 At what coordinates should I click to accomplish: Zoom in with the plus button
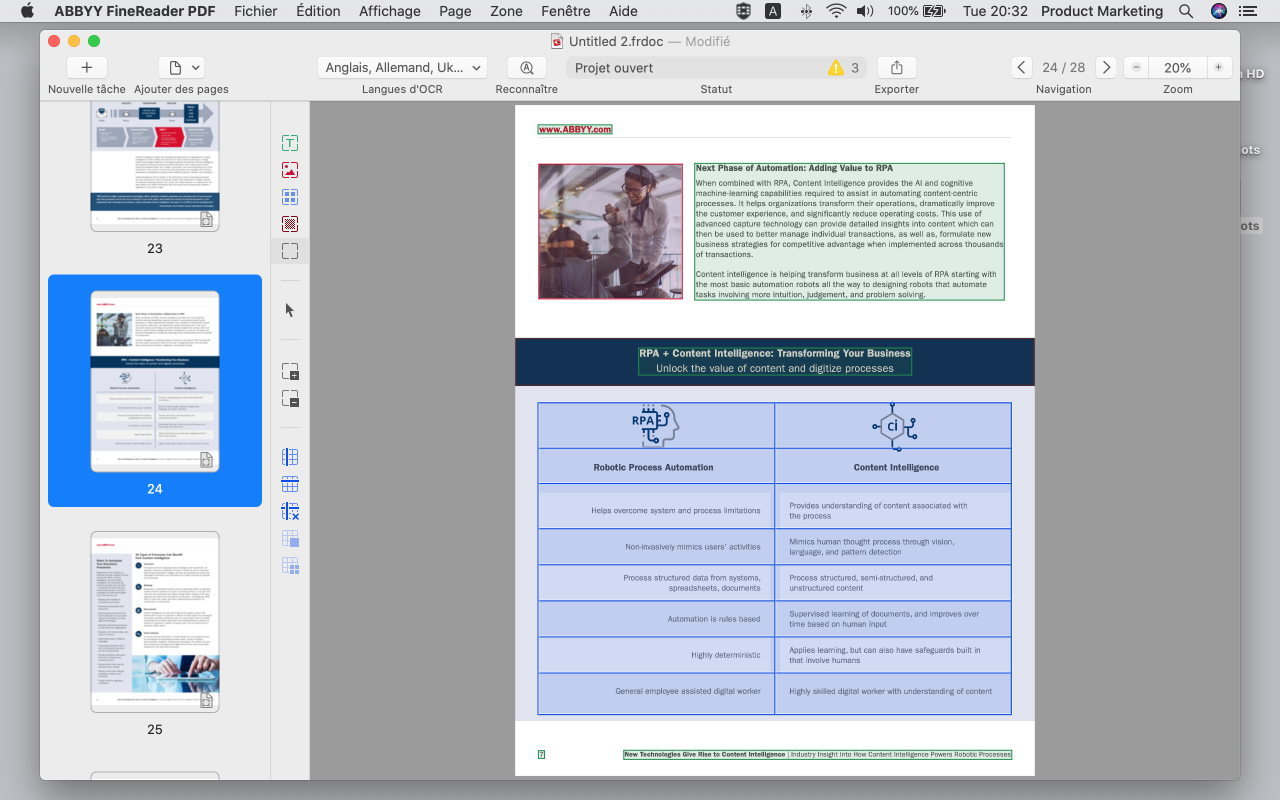pyautogui.click(x=1218, y=67)
